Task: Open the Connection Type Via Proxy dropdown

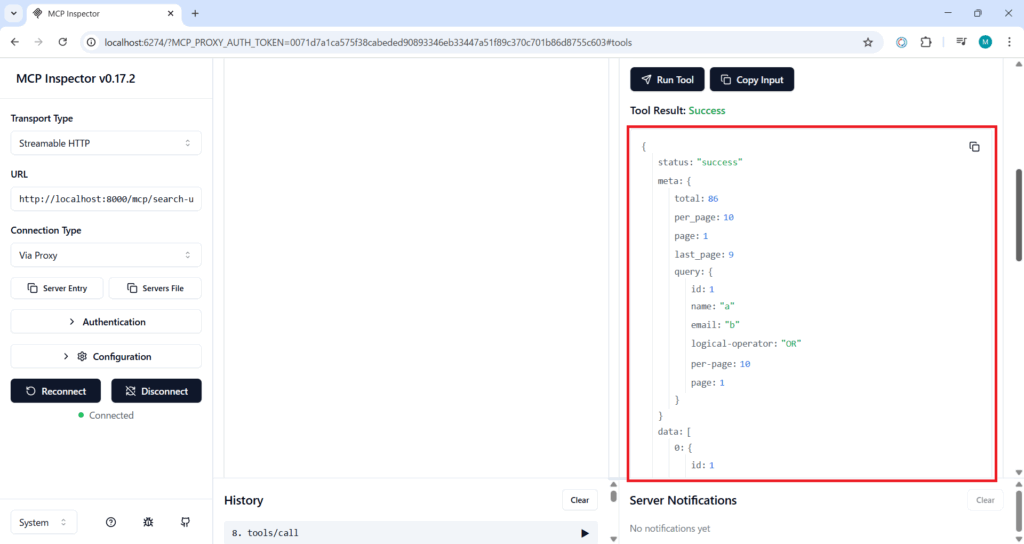Action: point(105,255)
